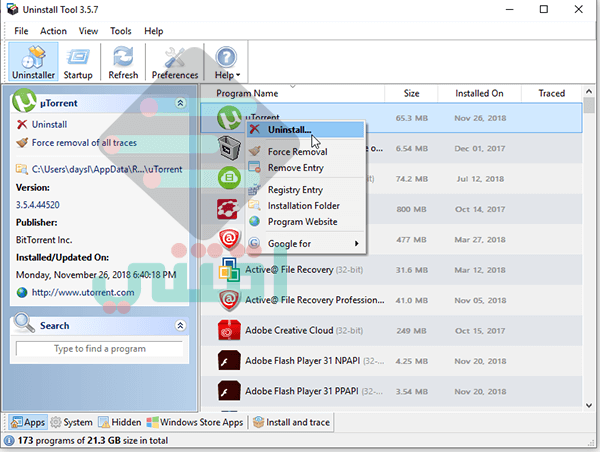Click the broom icon for force removal
This screenshot has height=452, width=600.
tap(22, 142)
